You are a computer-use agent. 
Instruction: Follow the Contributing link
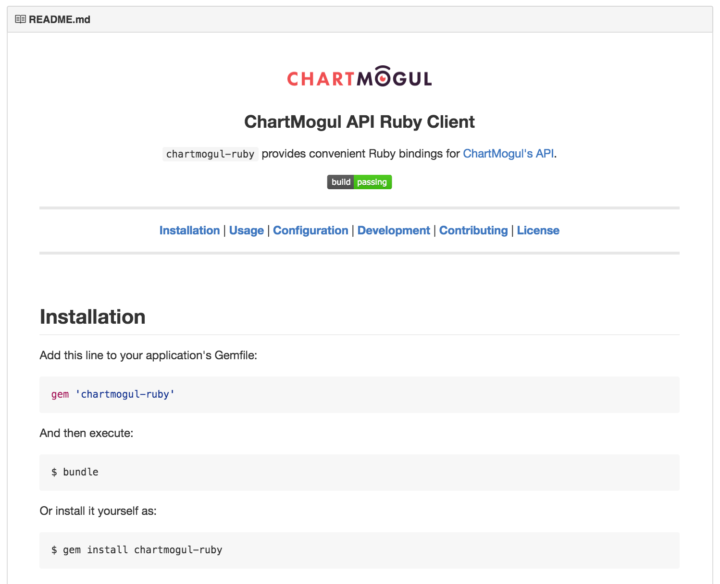(x=473, y=230)
